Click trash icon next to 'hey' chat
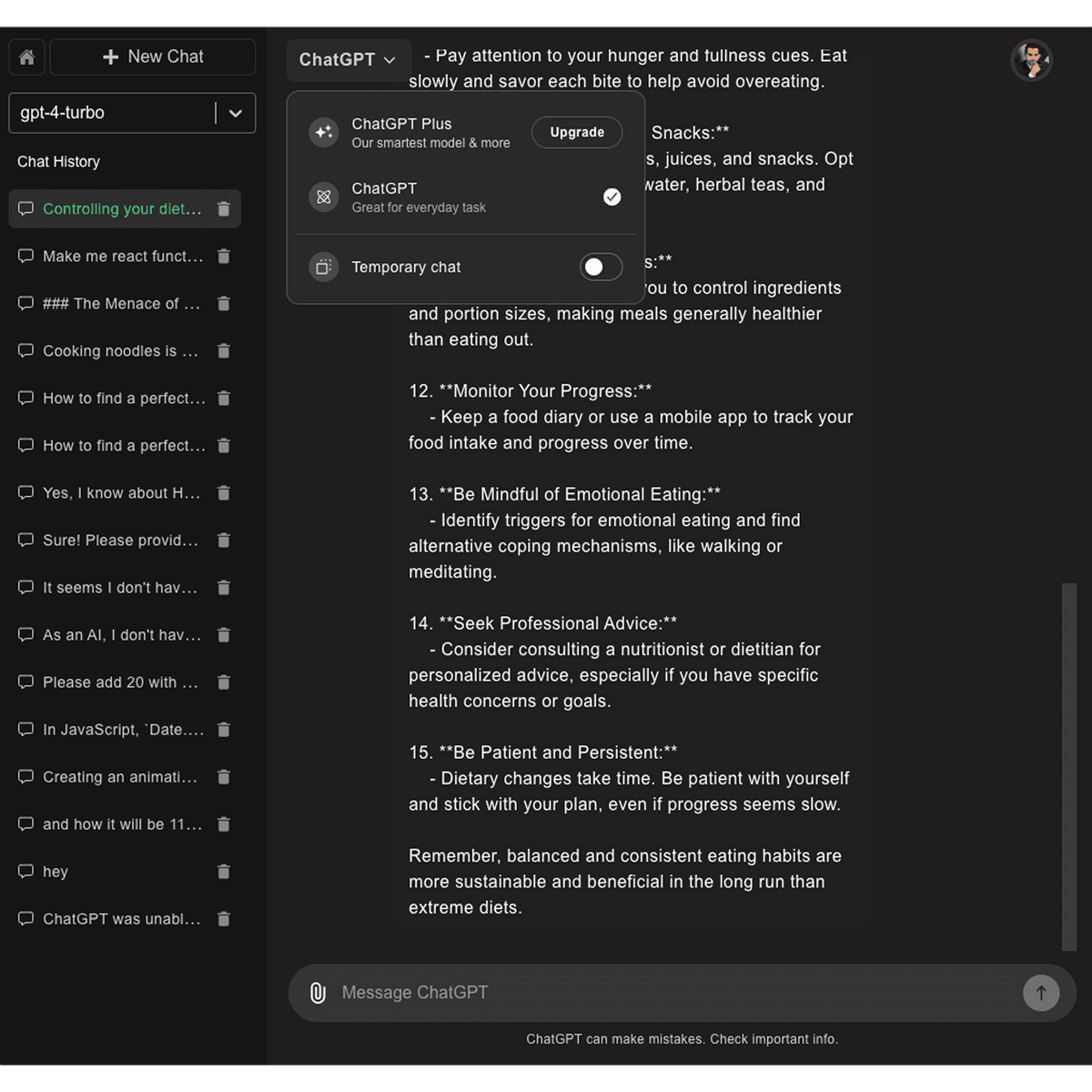 pyautogui.click(x=224, y=872)
